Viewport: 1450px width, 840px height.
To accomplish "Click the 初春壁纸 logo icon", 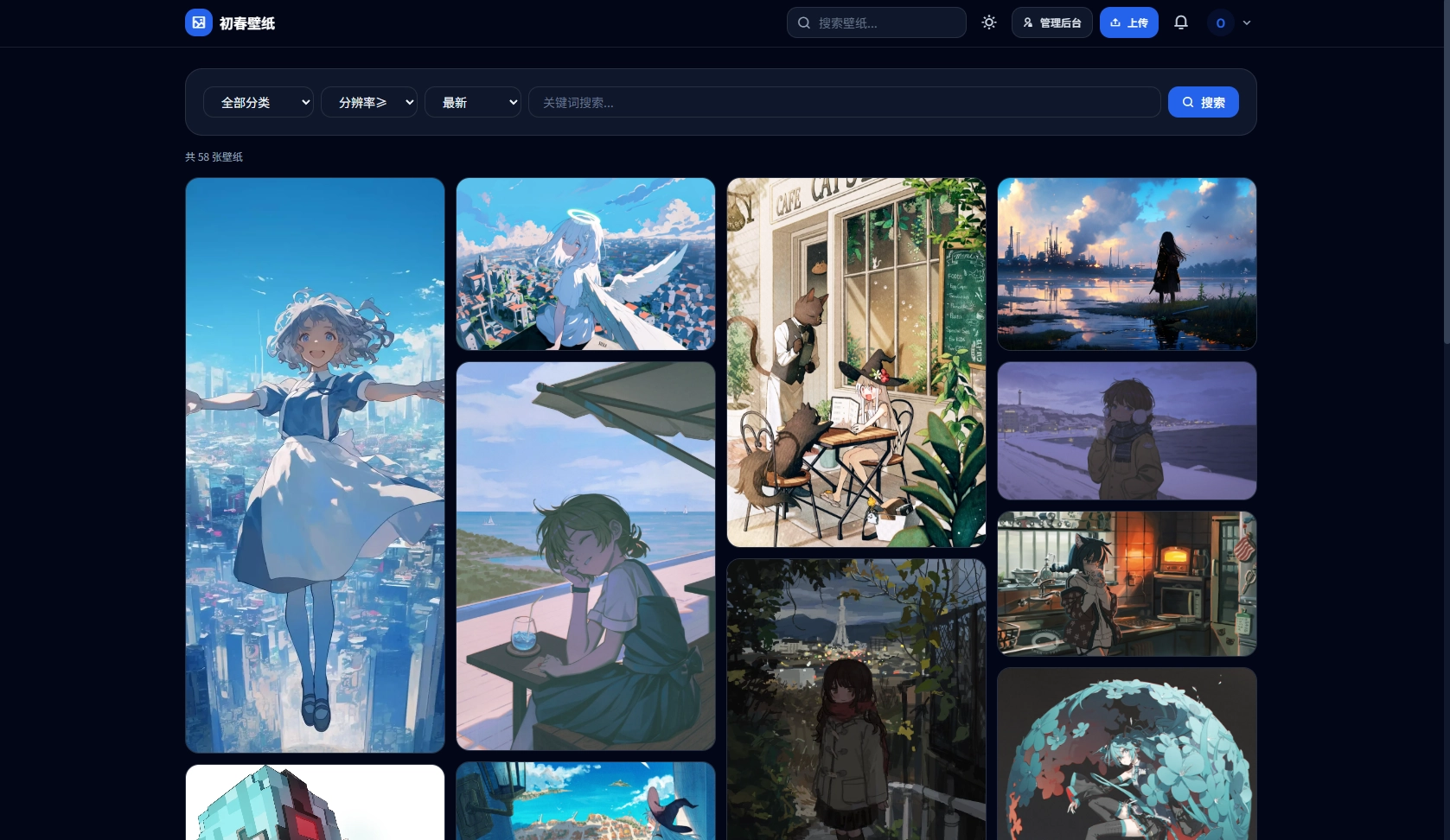I will click(x=199, y=22).
